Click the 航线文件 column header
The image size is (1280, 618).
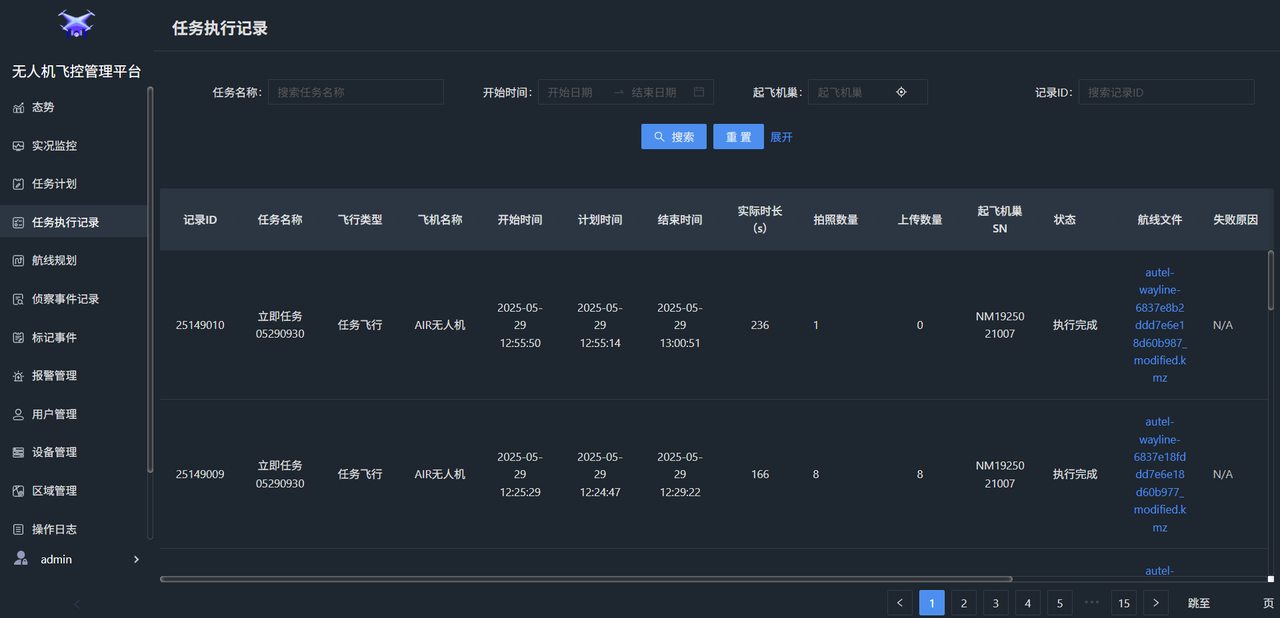point(1160,219)
